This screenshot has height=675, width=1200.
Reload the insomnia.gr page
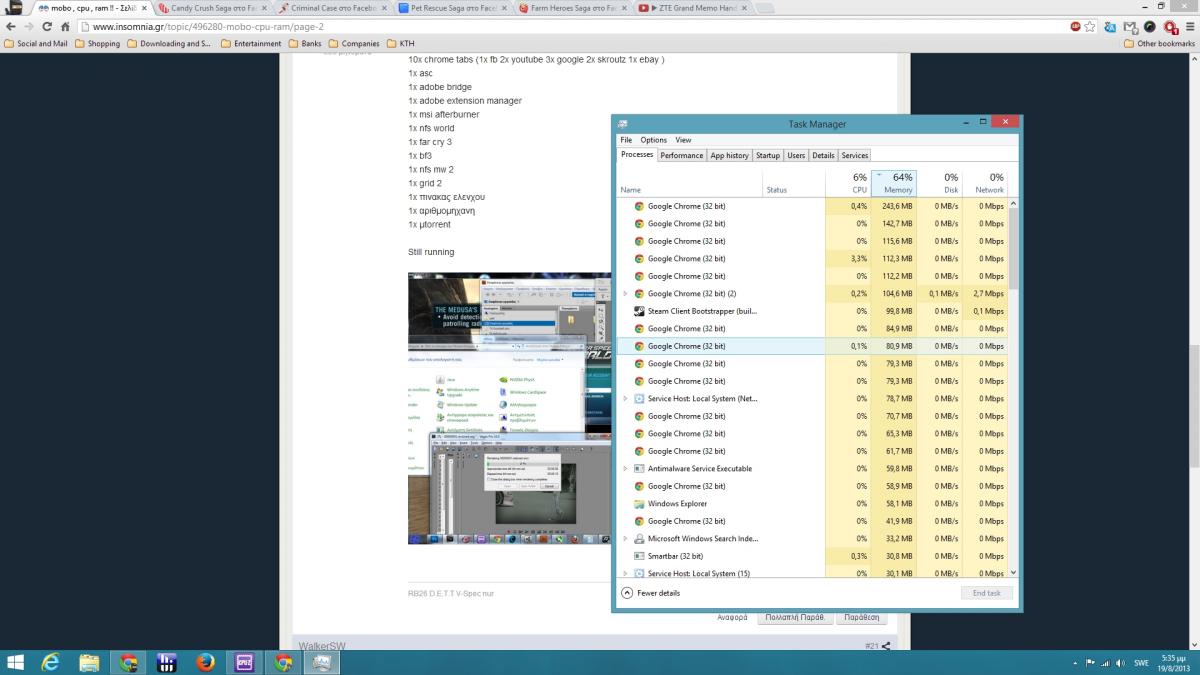(x=47, y=27)
